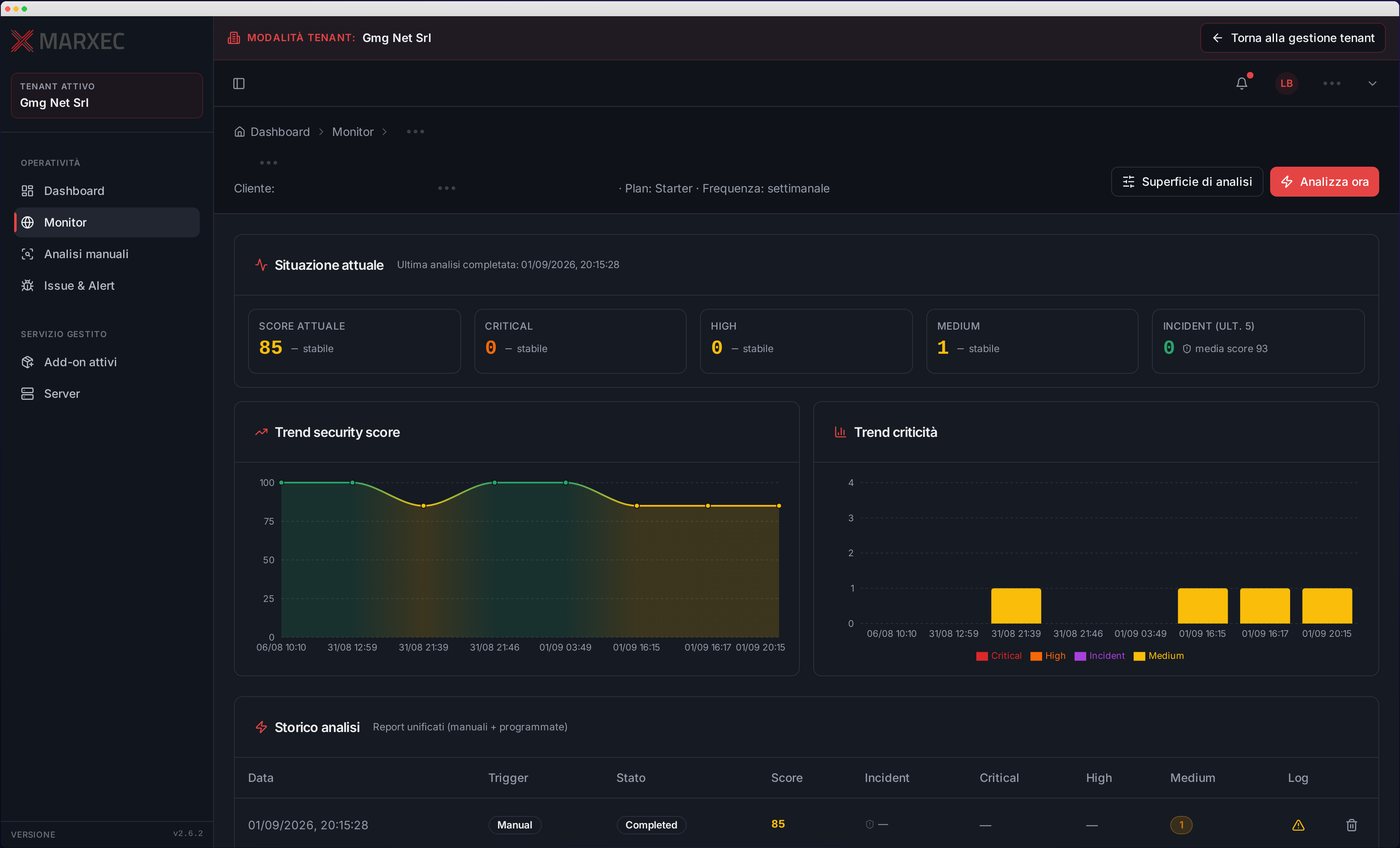Image resolution: width=1400 pixels, height=848 pixels.
Task: Click the Trend security score icon
Action: click(261, 432)
